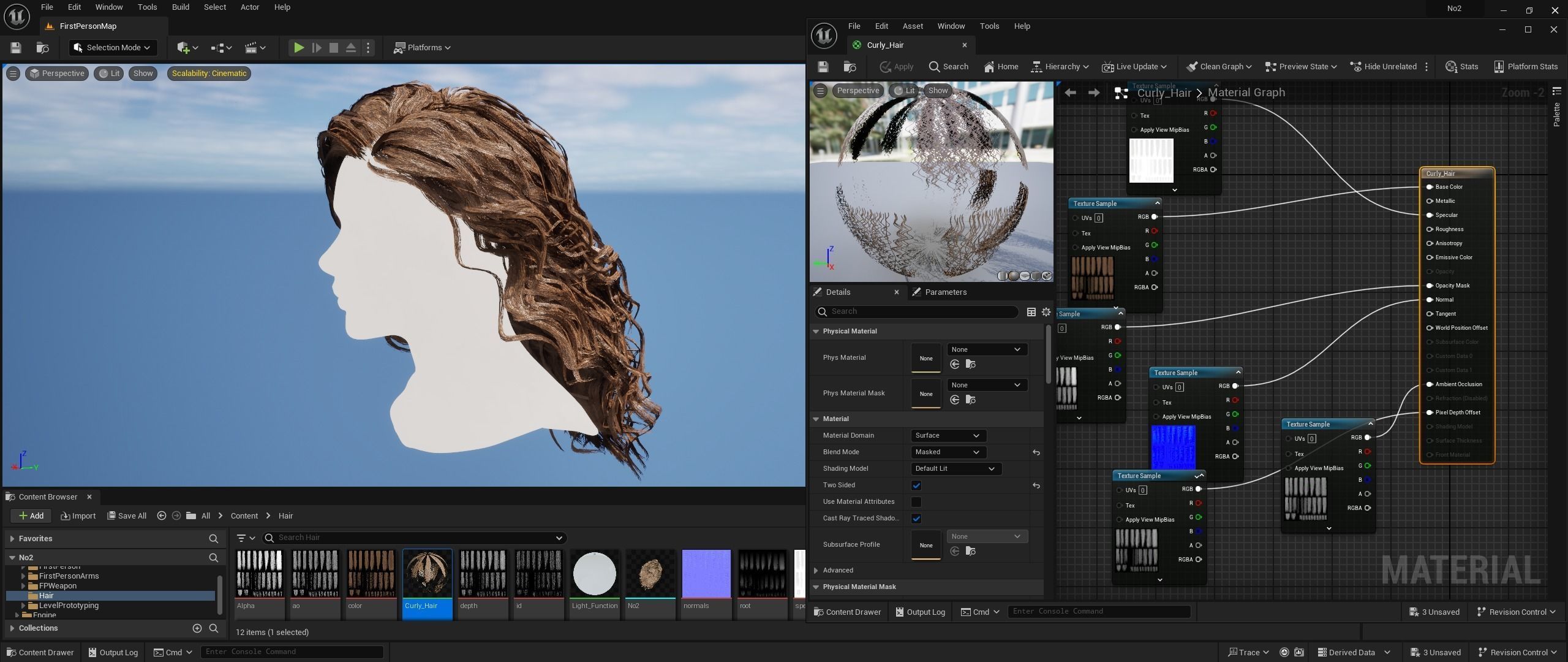Open Shading Model Default Lit dropdown

pyautogui.click(x=956, y=469)
